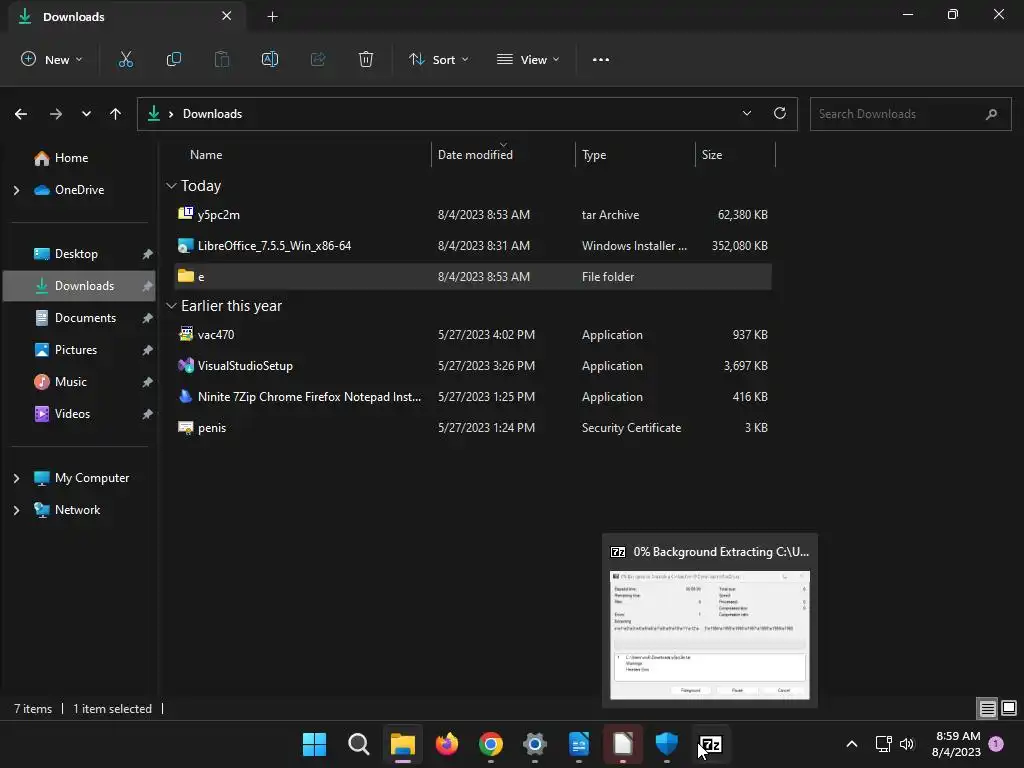1024x768 pixels.
Task: Click Downloads breadcrumb in address bar
Action: pyautogui.click(x=212, y=114)
